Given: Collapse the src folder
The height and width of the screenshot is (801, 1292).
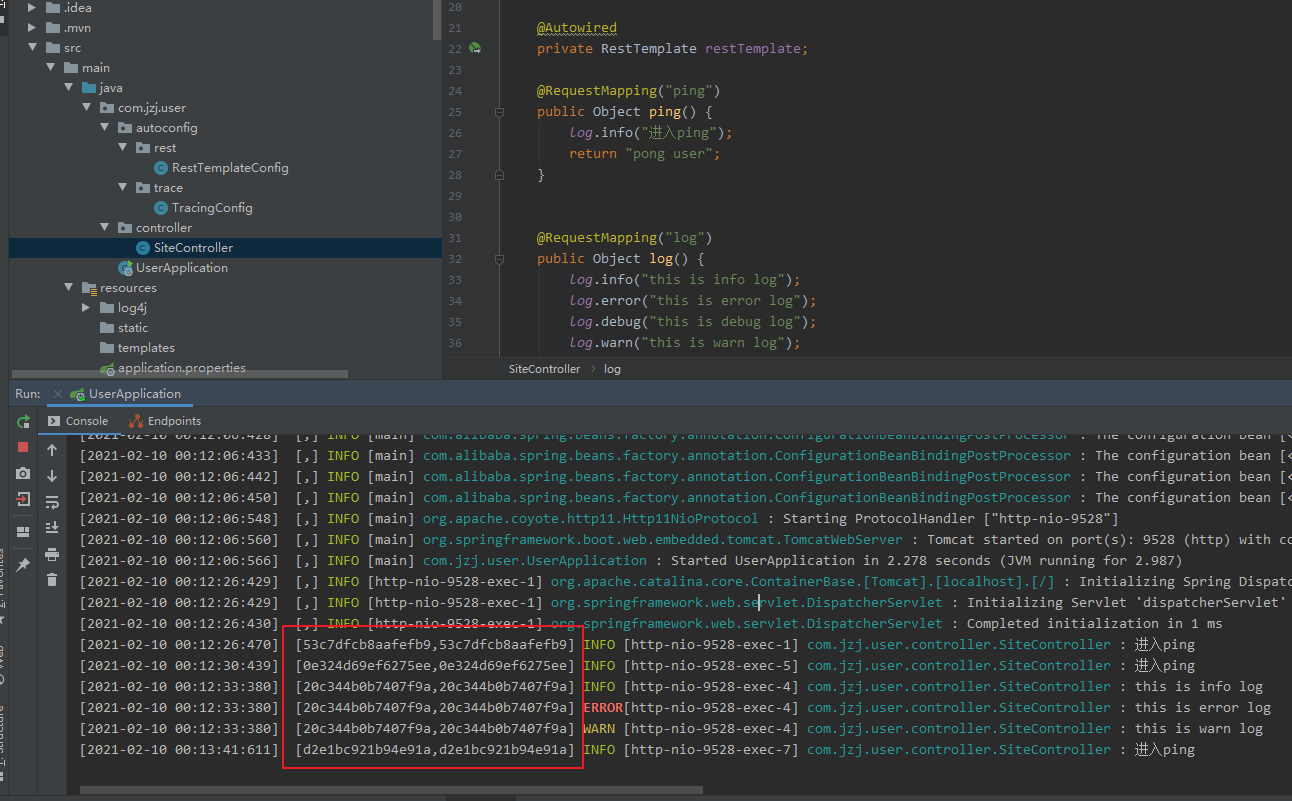Looking at the screenshot, I should 33,48.
